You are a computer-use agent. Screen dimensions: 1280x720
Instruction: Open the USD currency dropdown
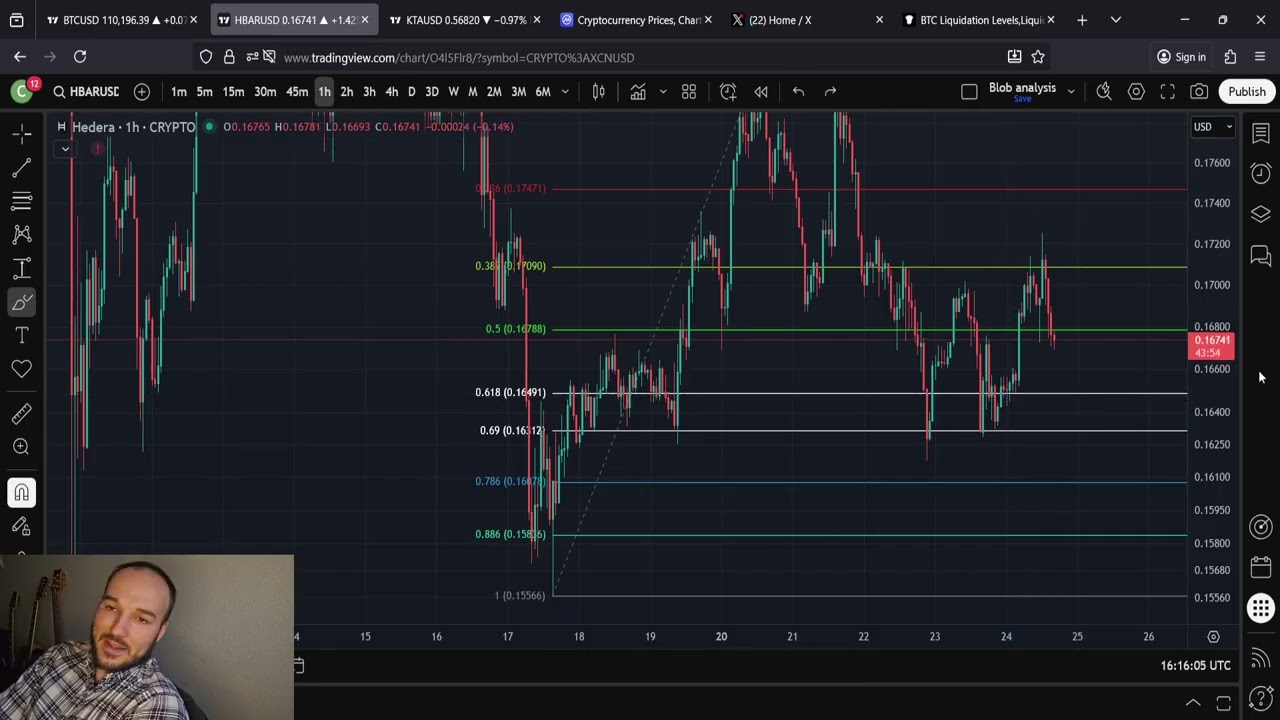click(x=1214, y=127)
